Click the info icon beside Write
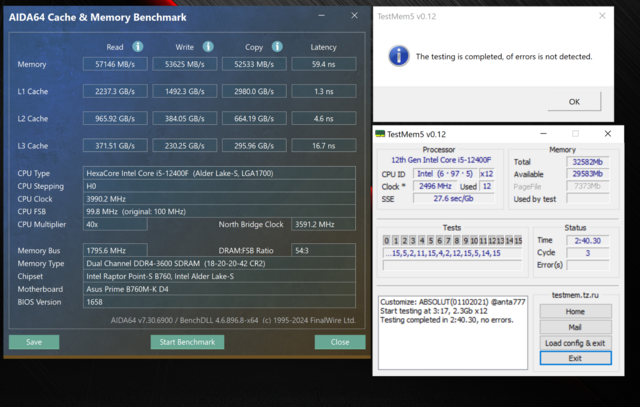 [x=208, y=47]
